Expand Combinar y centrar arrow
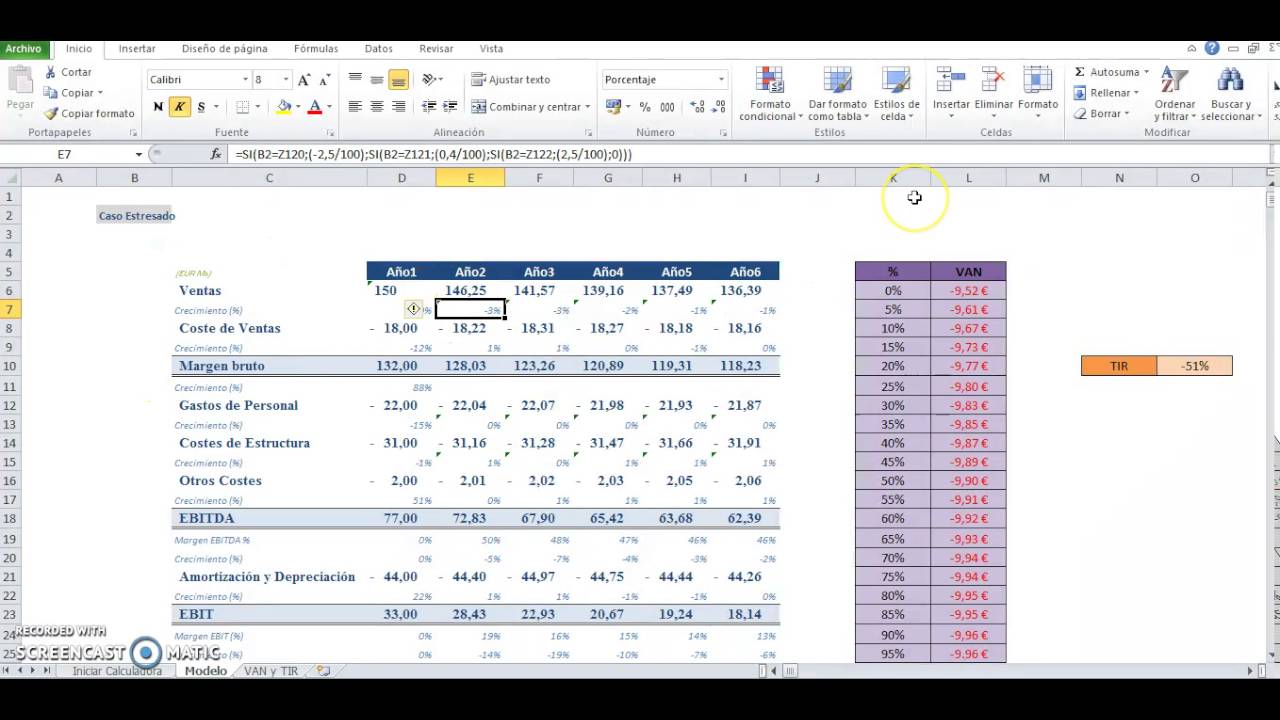Viewport: 1280px width, 720px height. pyautogui.click(x=587, y=107)
